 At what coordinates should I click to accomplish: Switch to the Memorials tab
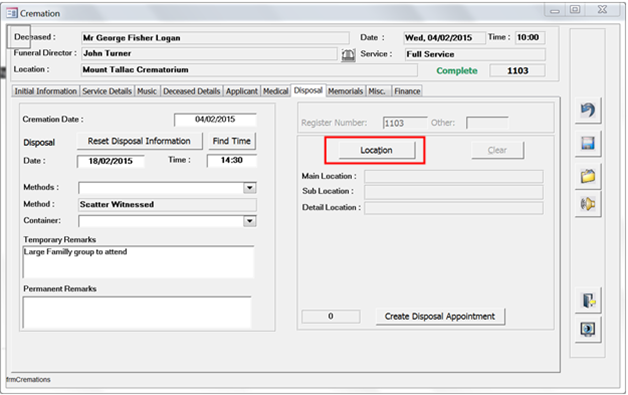click(x=345, y=91)
